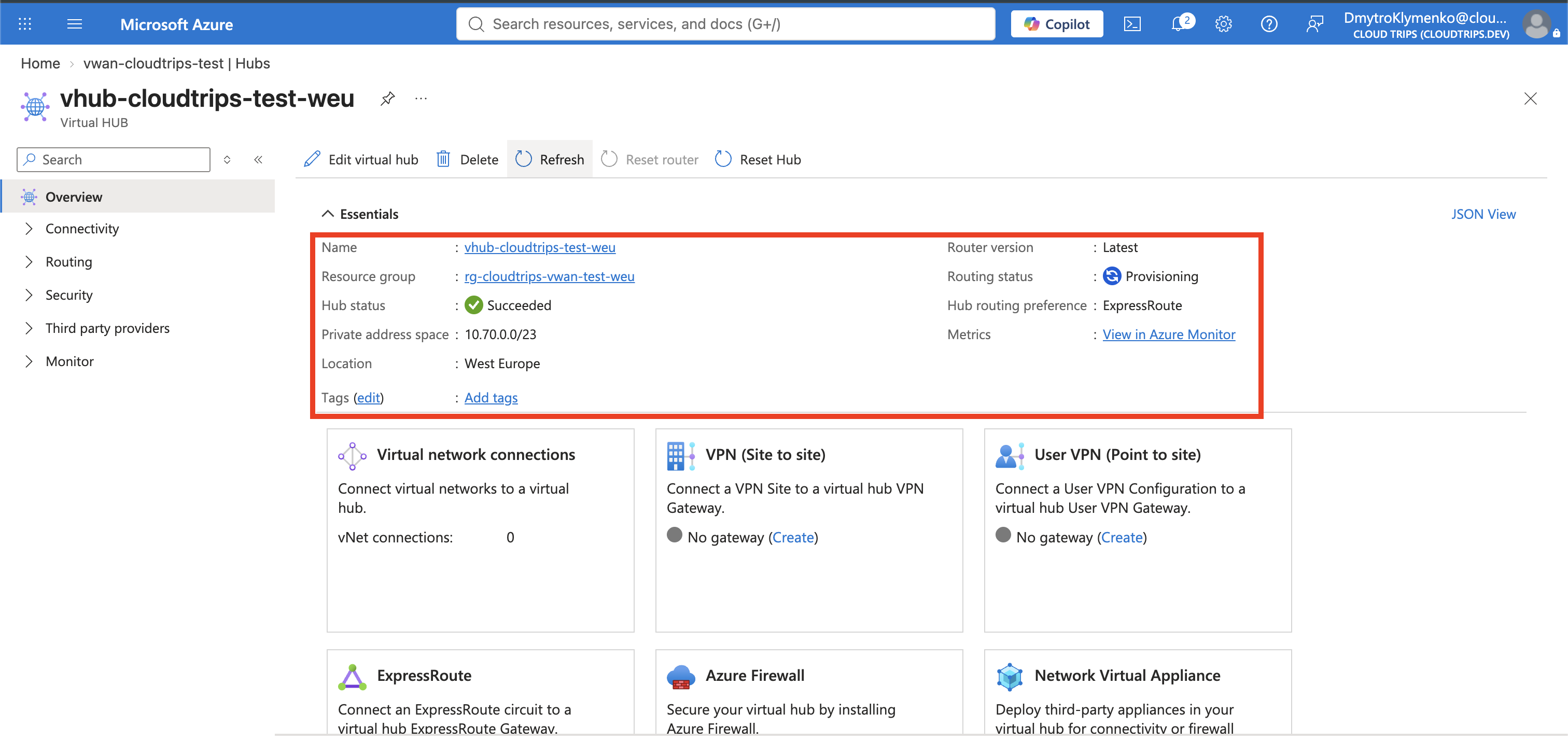This screenshot has width=1568, height=755.
Task: Click the Virtual network connections card title
Action: tap(475, 455)
